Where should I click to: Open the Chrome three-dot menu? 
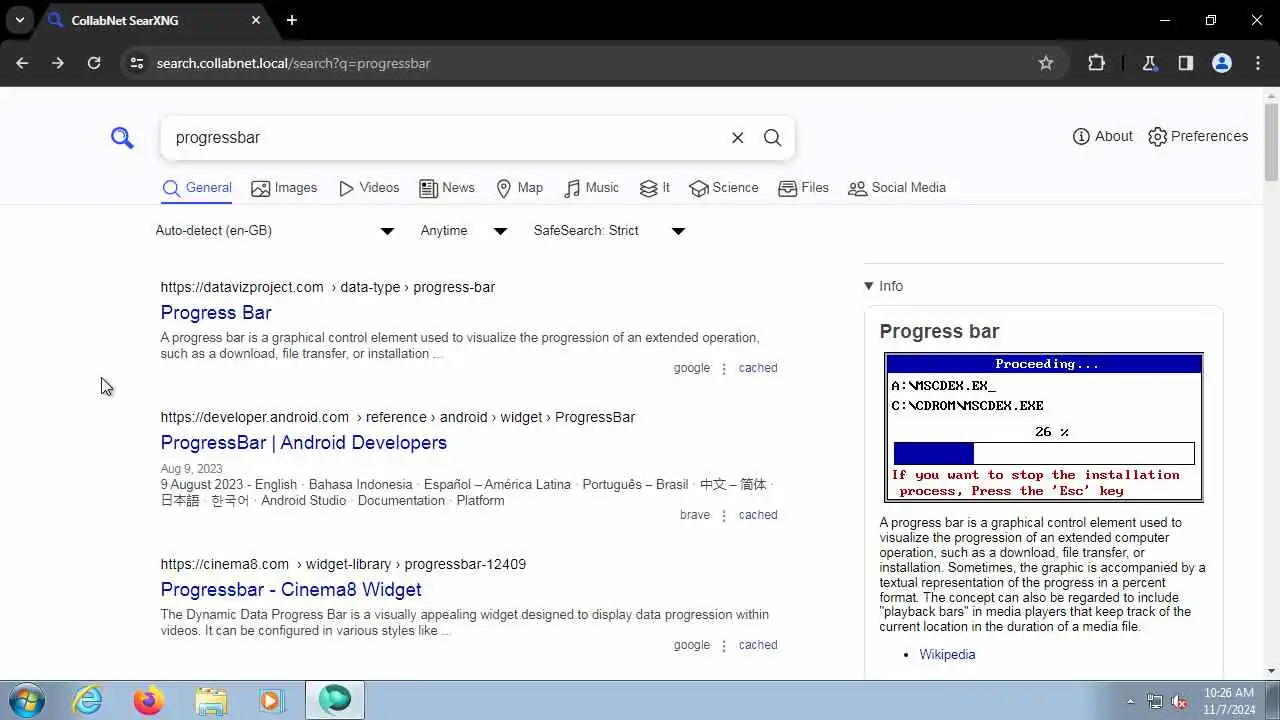[1258, 63]
